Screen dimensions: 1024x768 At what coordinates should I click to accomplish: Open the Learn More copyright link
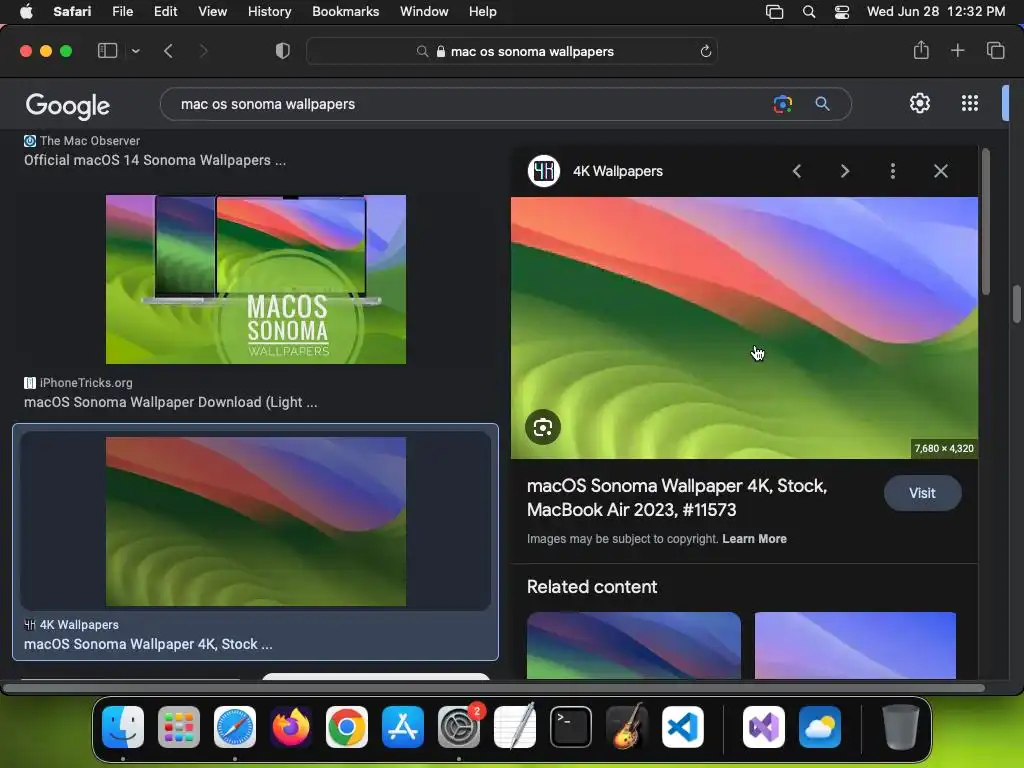coord(754,539)
